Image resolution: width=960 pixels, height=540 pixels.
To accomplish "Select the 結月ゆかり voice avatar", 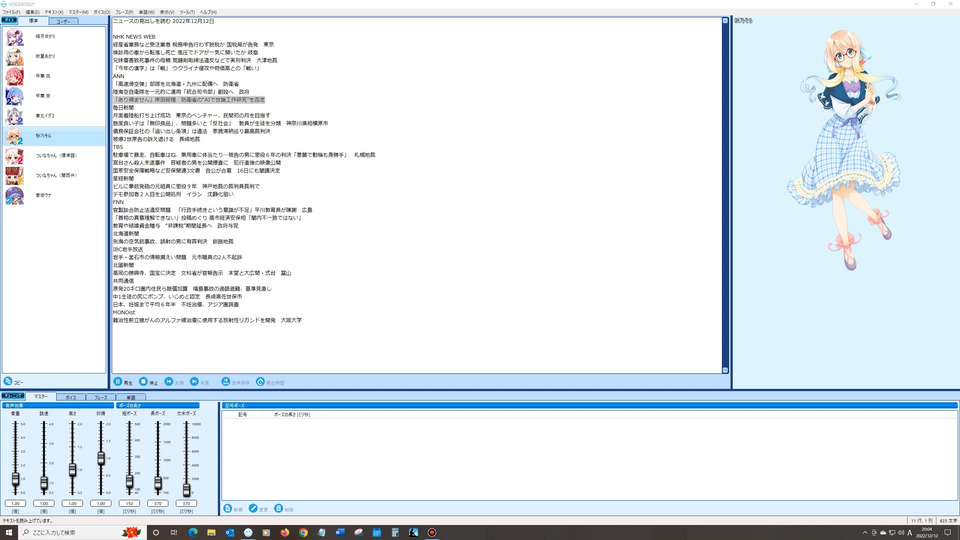I will coord(14,37).
